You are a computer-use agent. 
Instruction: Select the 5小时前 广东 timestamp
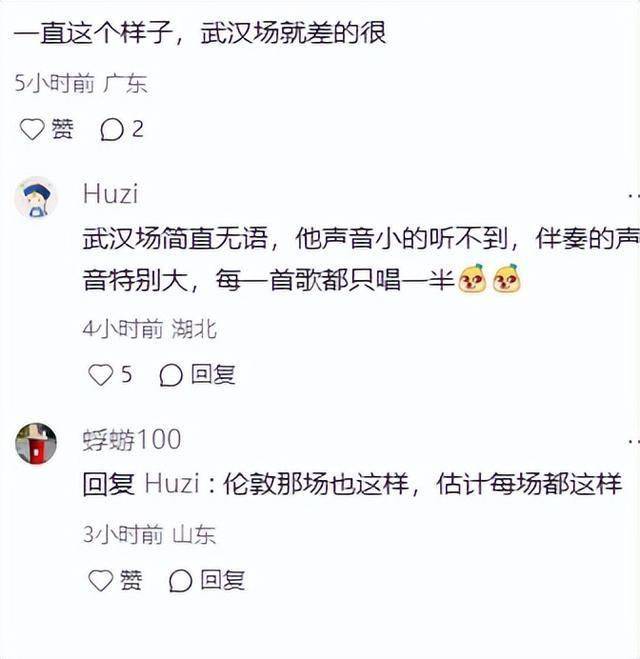81,83
